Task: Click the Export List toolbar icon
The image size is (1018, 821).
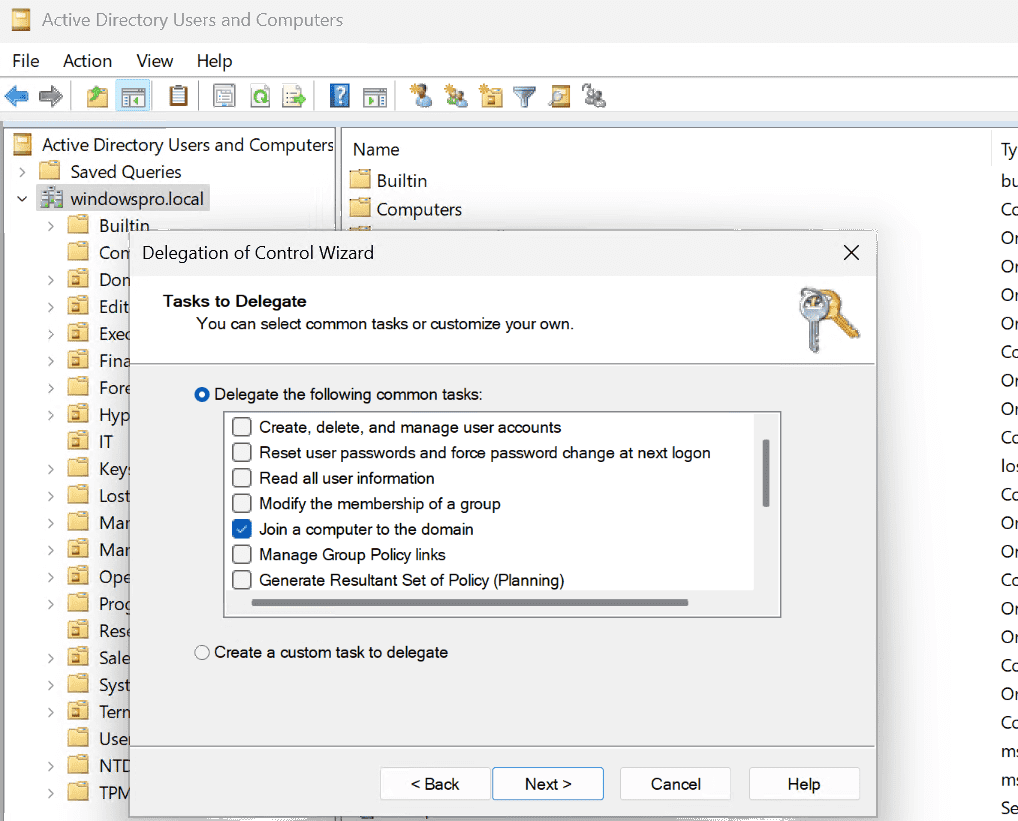Action: point(292,95)
